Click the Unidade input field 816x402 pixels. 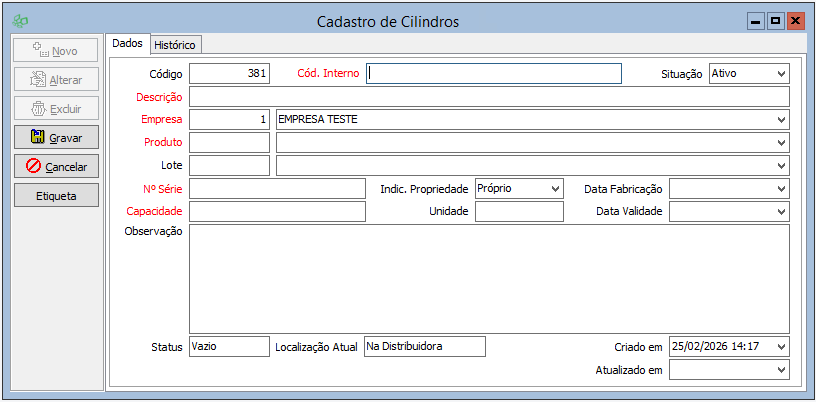[x=519, y=212]
